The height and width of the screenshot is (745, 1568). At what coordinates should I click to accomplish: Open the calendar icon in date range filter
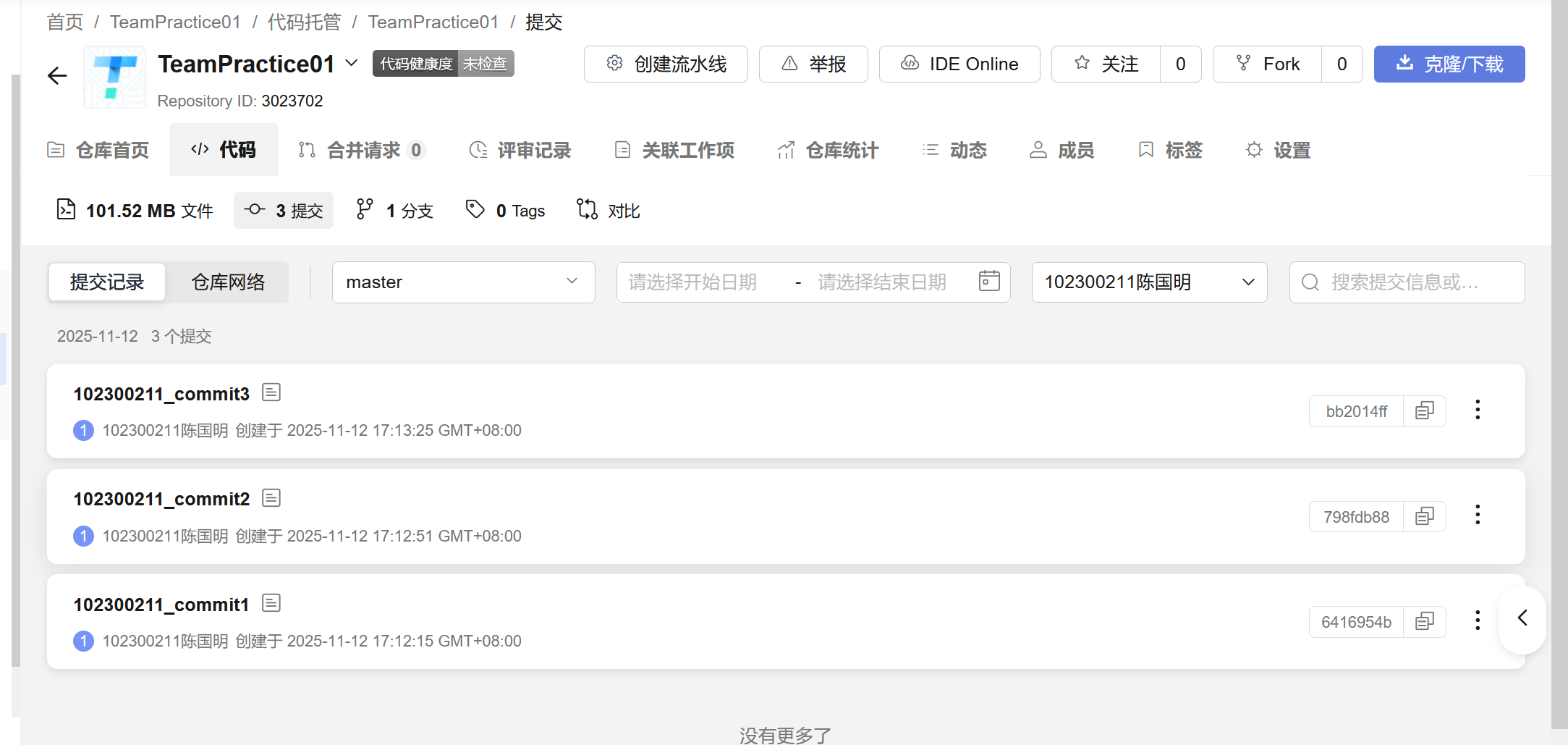point(988,282)
